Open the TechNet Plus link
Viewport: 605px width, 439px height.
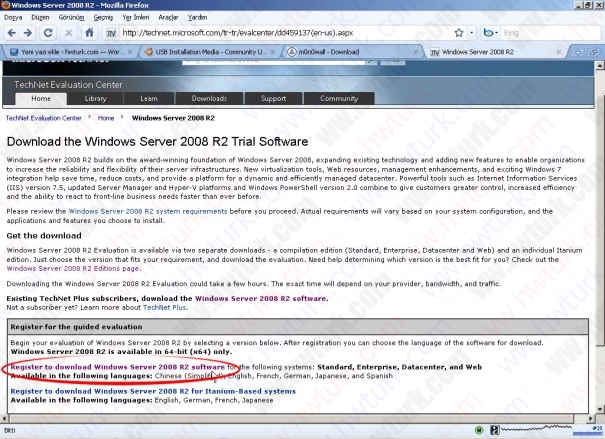click(x=165, y=307)
